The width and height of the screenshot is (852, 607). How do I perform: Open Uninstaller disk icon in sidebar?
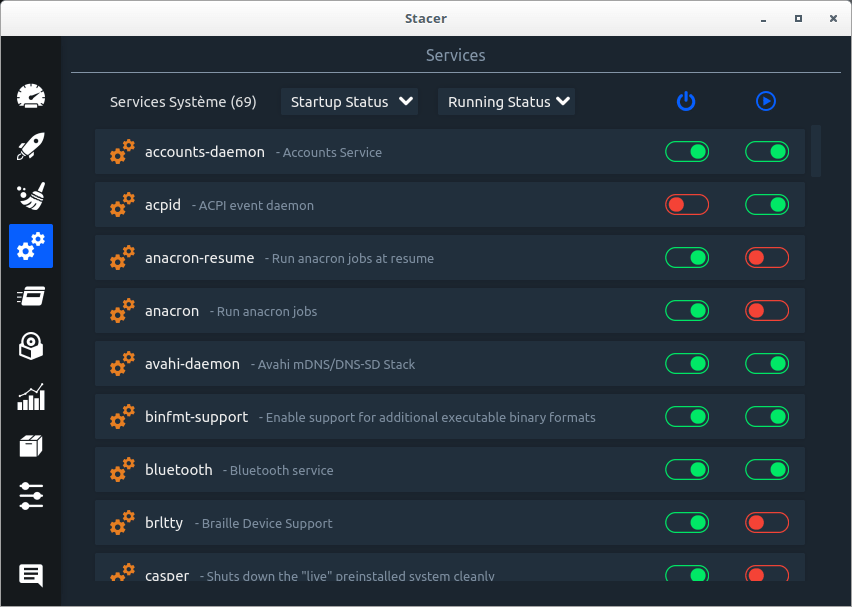31,346
